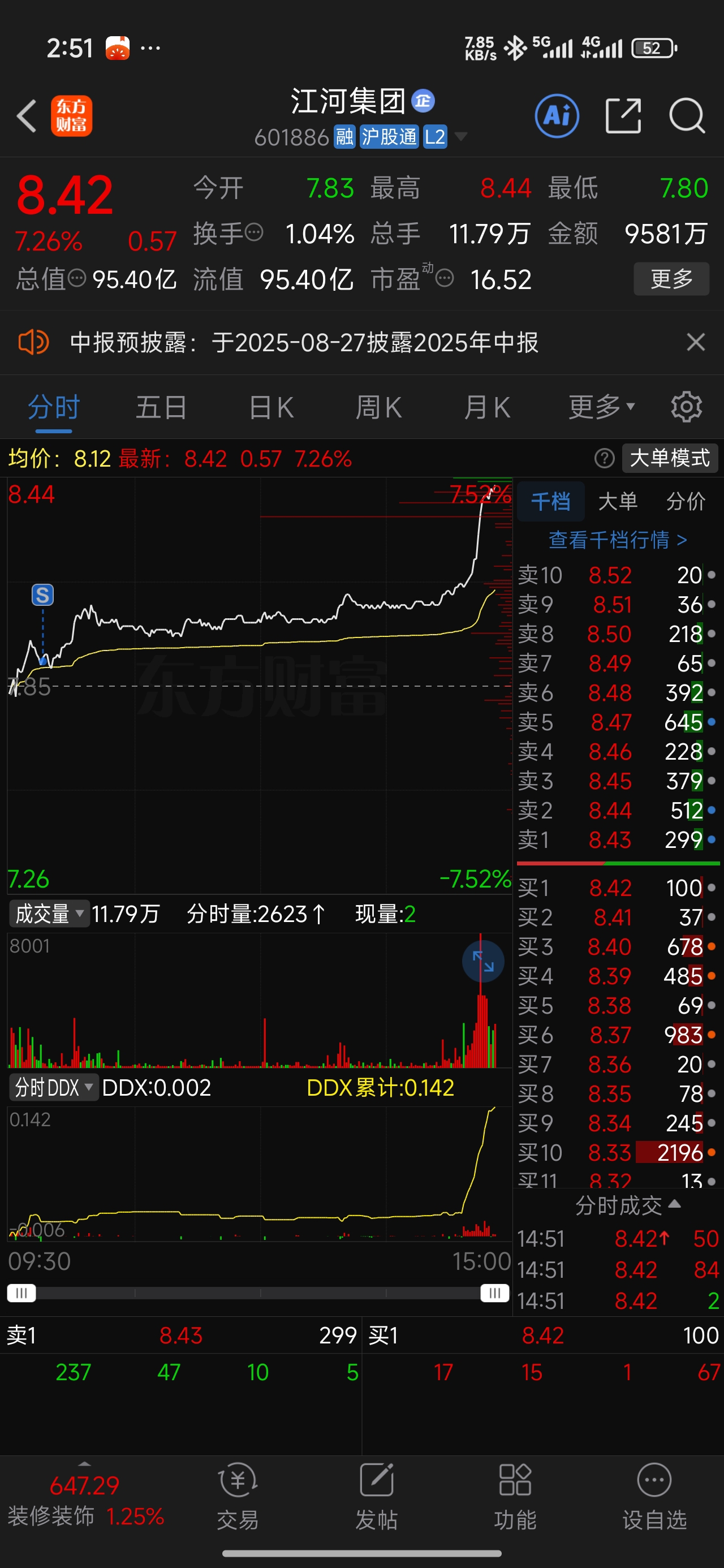724x1568 pixels.
Task: Open the 发帖 post icon
Action: [376, 1496]
